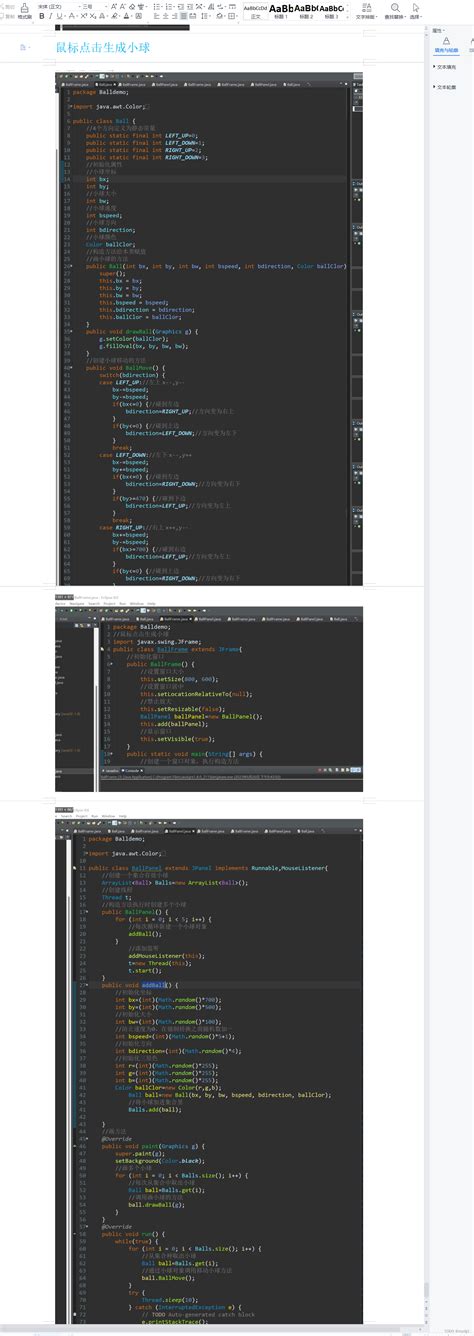474x1336 pixels.
Task: Expand the 文本轮廓 section
Action: tap(446, 87)
